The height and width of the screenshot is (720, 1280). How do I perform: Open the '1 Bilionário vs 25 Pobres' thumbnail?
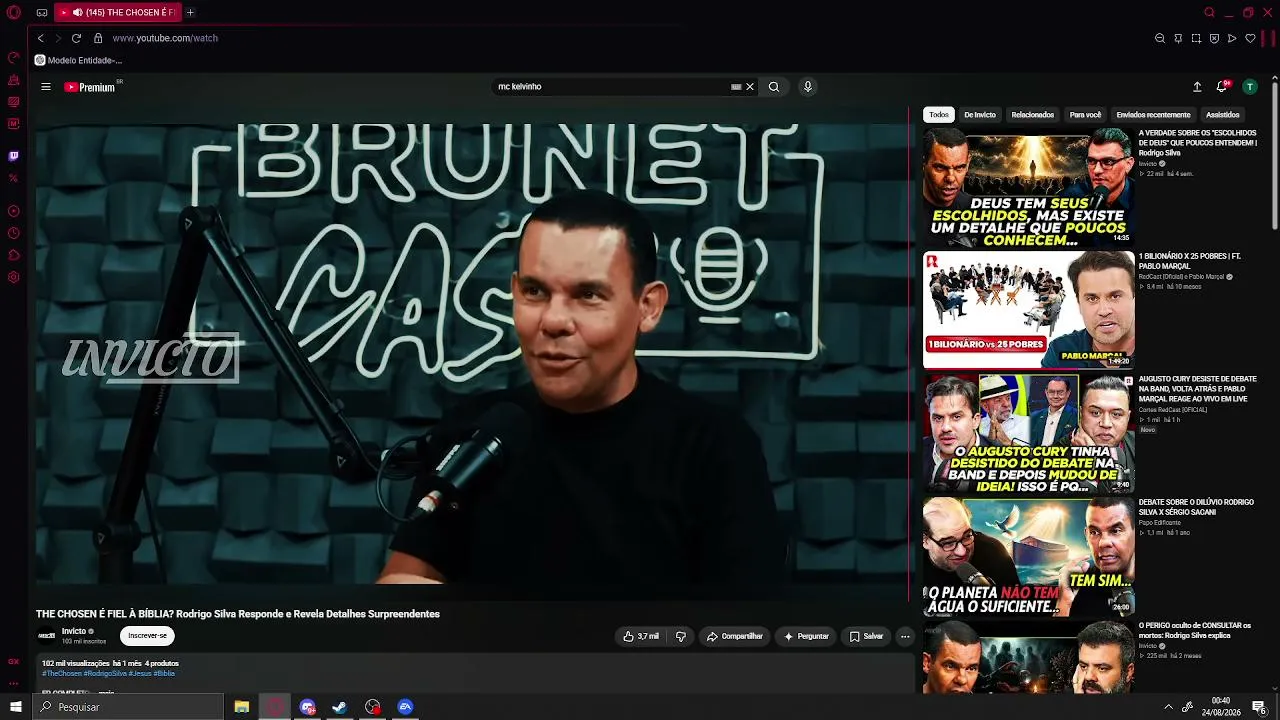(x=1028, y=310)
